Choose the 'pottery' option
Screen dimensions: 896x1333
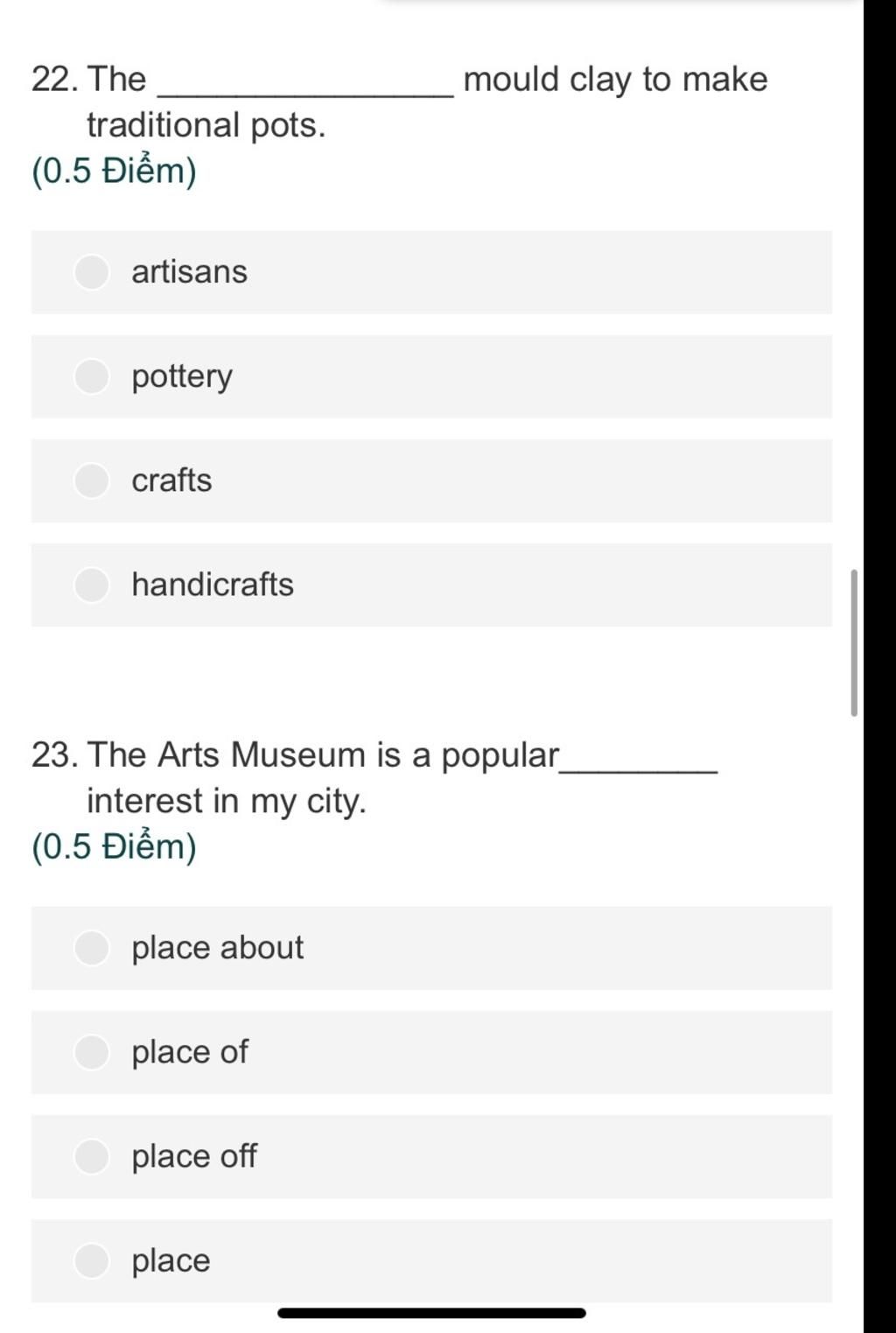(92, 376)
